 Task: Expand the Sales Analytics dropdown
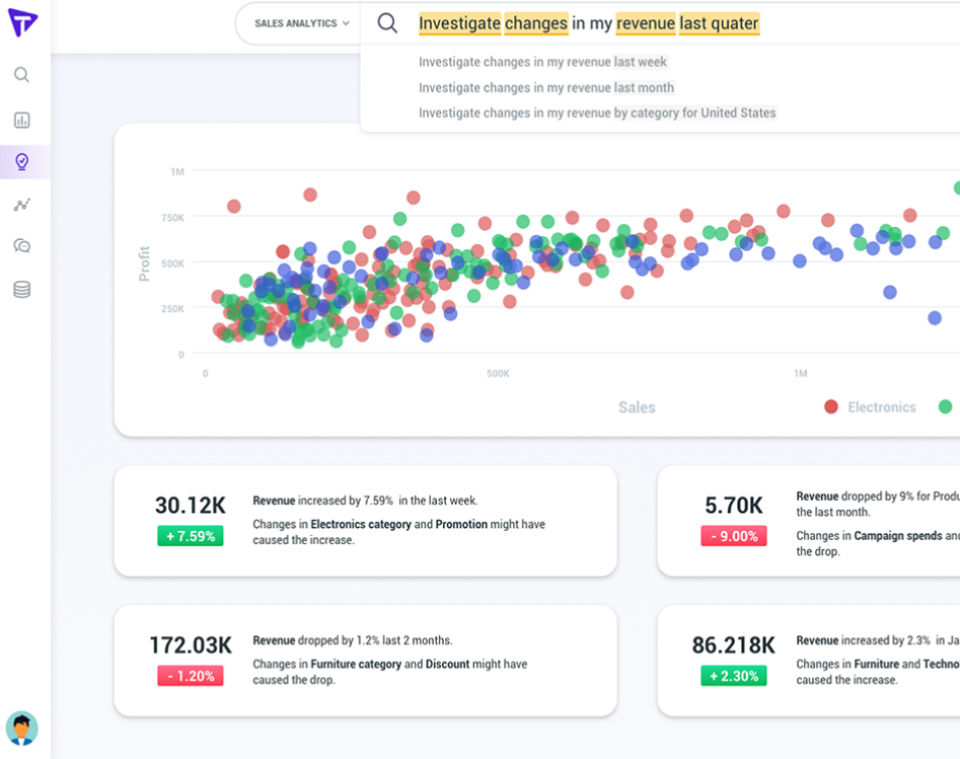pos(301,23)
